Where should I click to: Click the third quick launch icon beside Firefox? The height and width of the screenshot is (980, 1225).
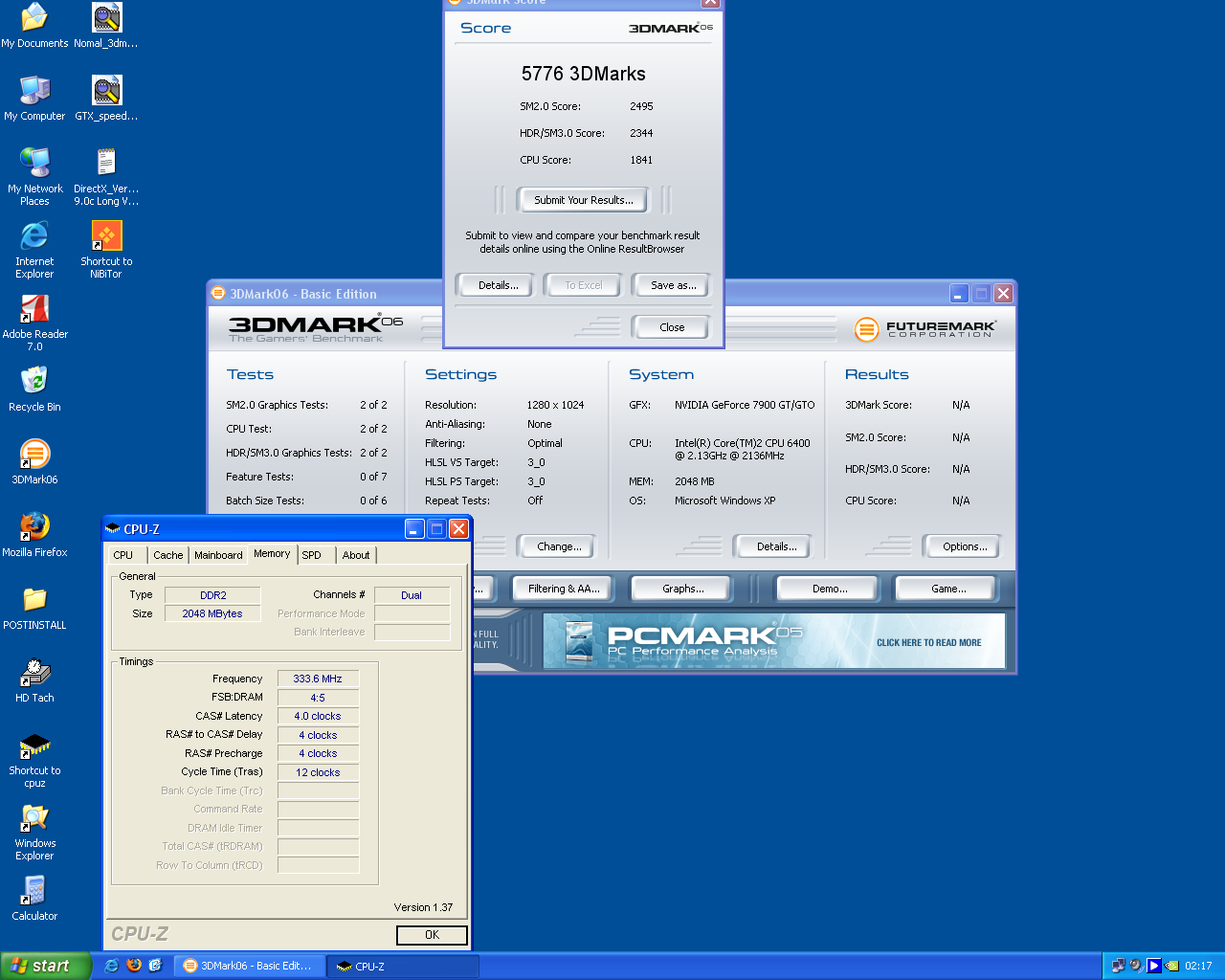(x=155, y=966)
